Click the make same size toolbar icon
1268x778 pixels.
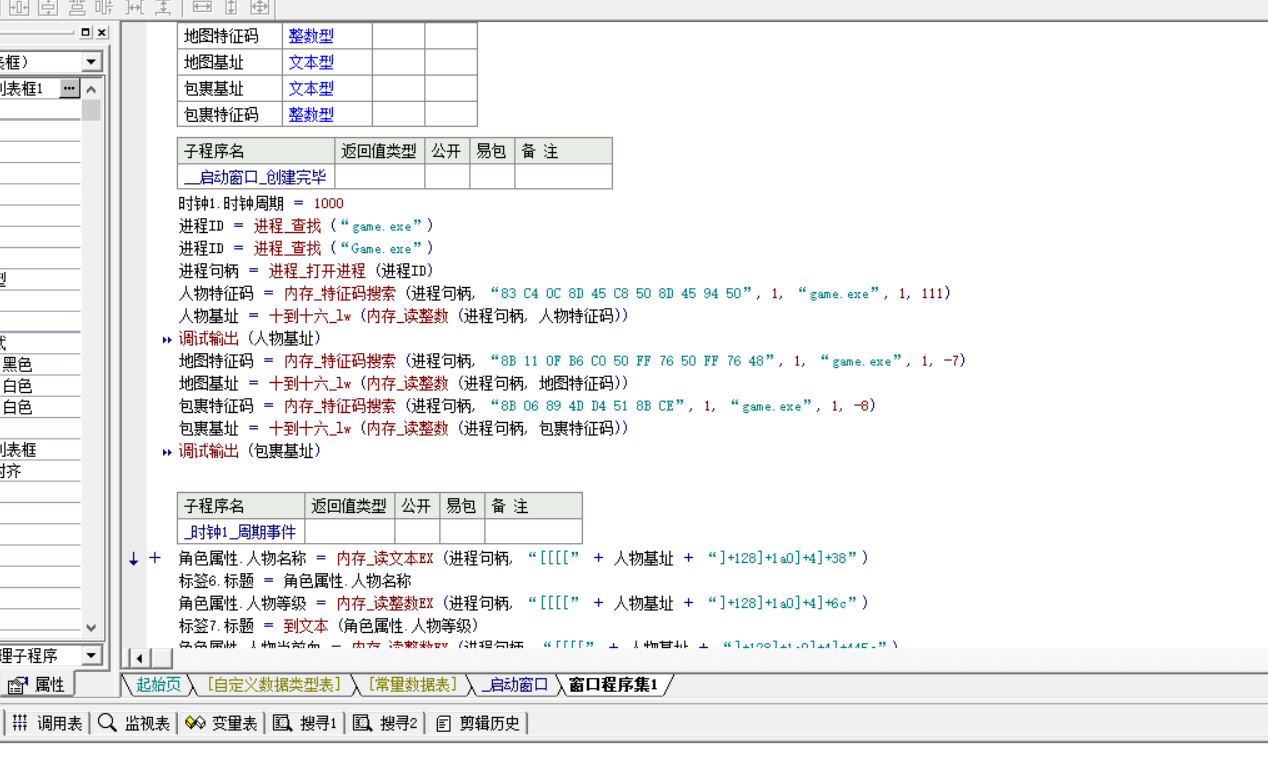(261, 8)
